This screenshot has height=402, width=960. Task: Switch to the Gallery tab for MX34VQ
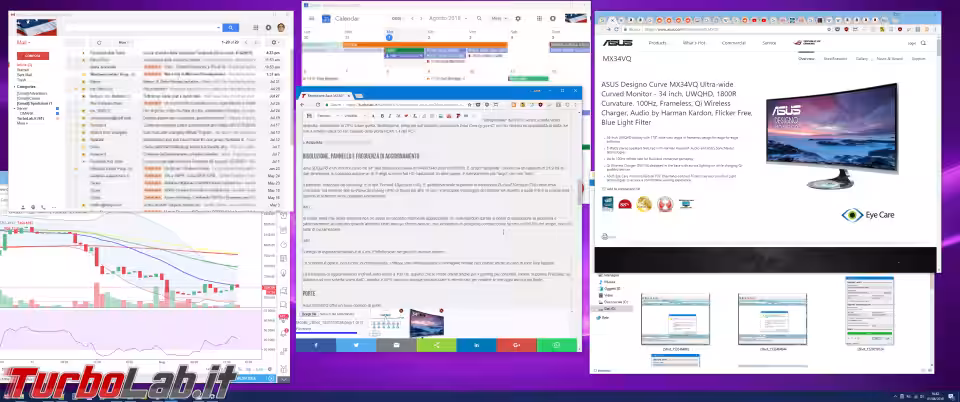861,59
